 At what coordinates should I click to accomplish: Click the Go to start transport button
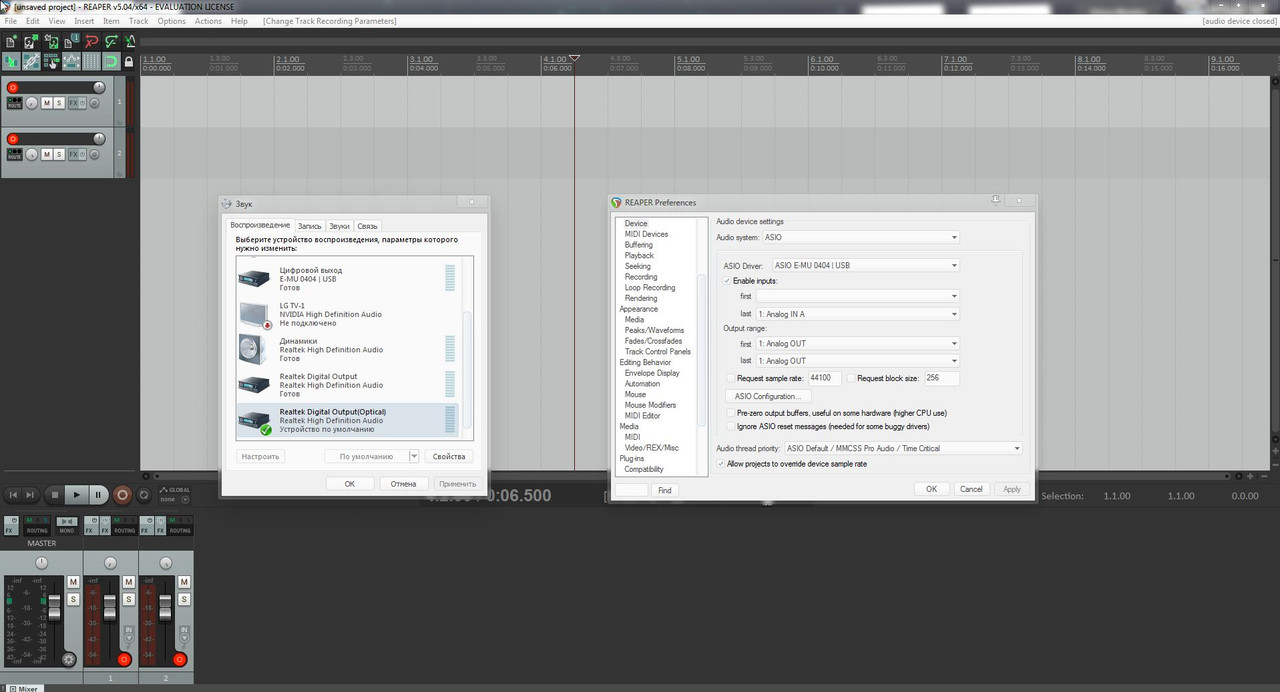coord(13,494)
